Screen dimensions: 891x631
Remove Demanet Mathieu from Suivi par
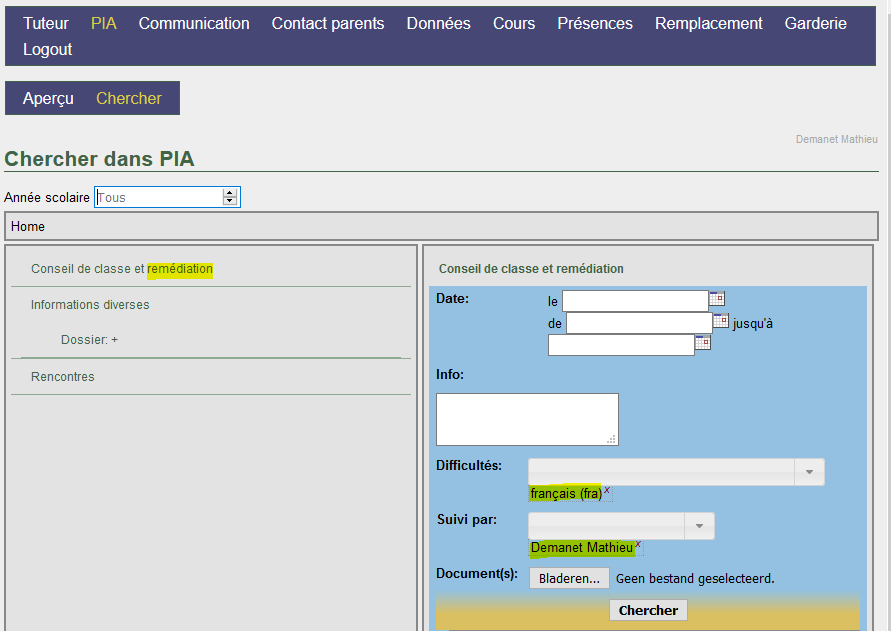[638, 544]
